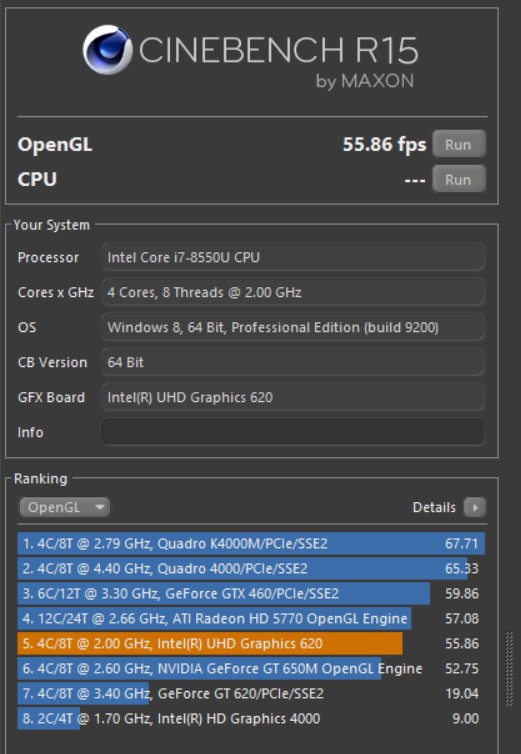The height and width of the screenshot is (754, 521).
Task: Click the panel resize grip on right edge
Action: [509, 669]
